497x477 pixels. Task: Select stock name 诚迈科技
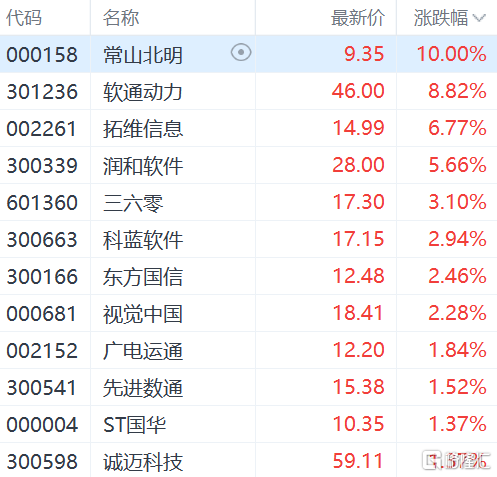pyautogui.click(x=143, y=463)
